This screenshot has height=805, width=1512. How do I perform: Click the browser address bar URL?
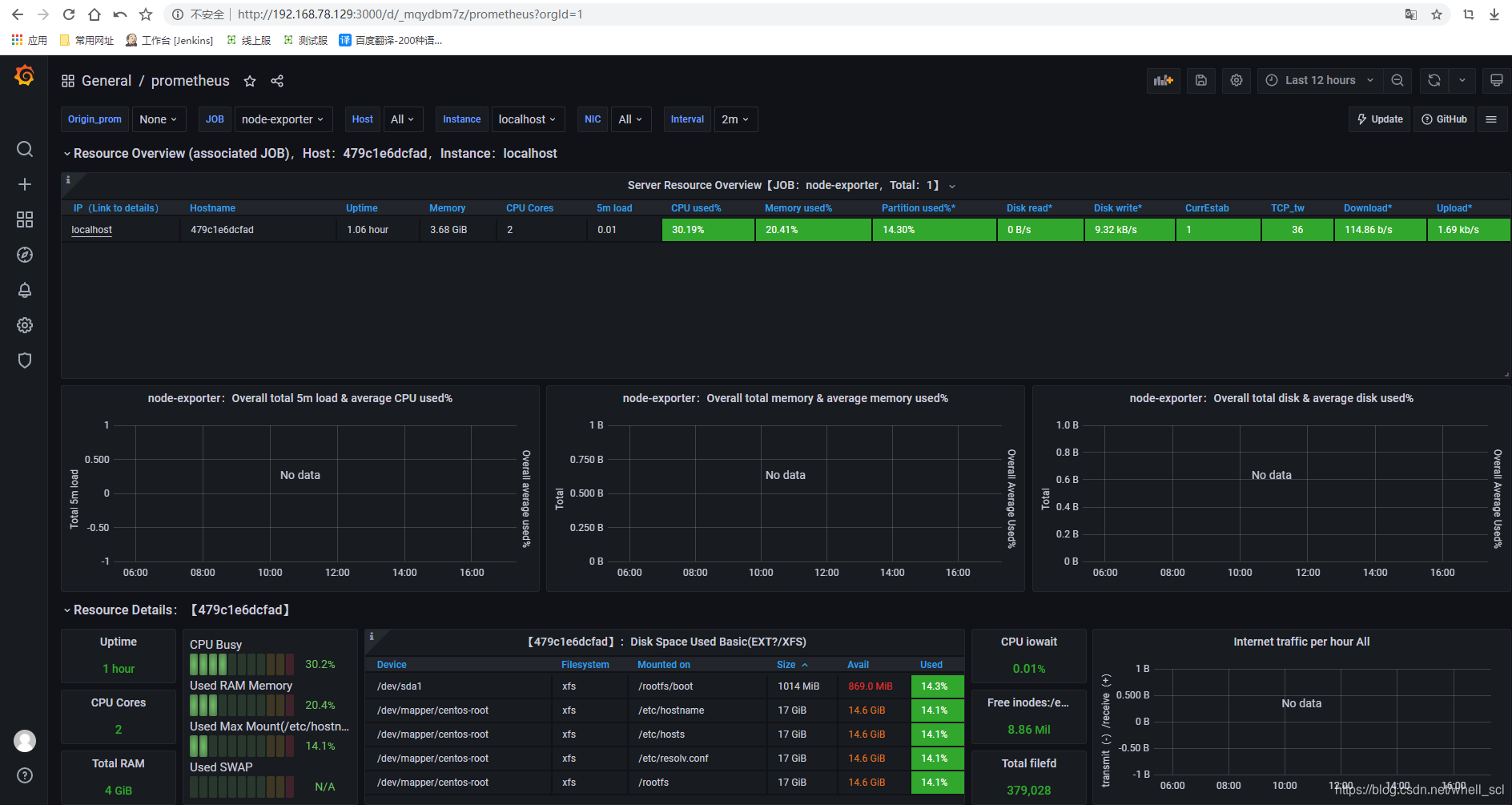[410, 14]
